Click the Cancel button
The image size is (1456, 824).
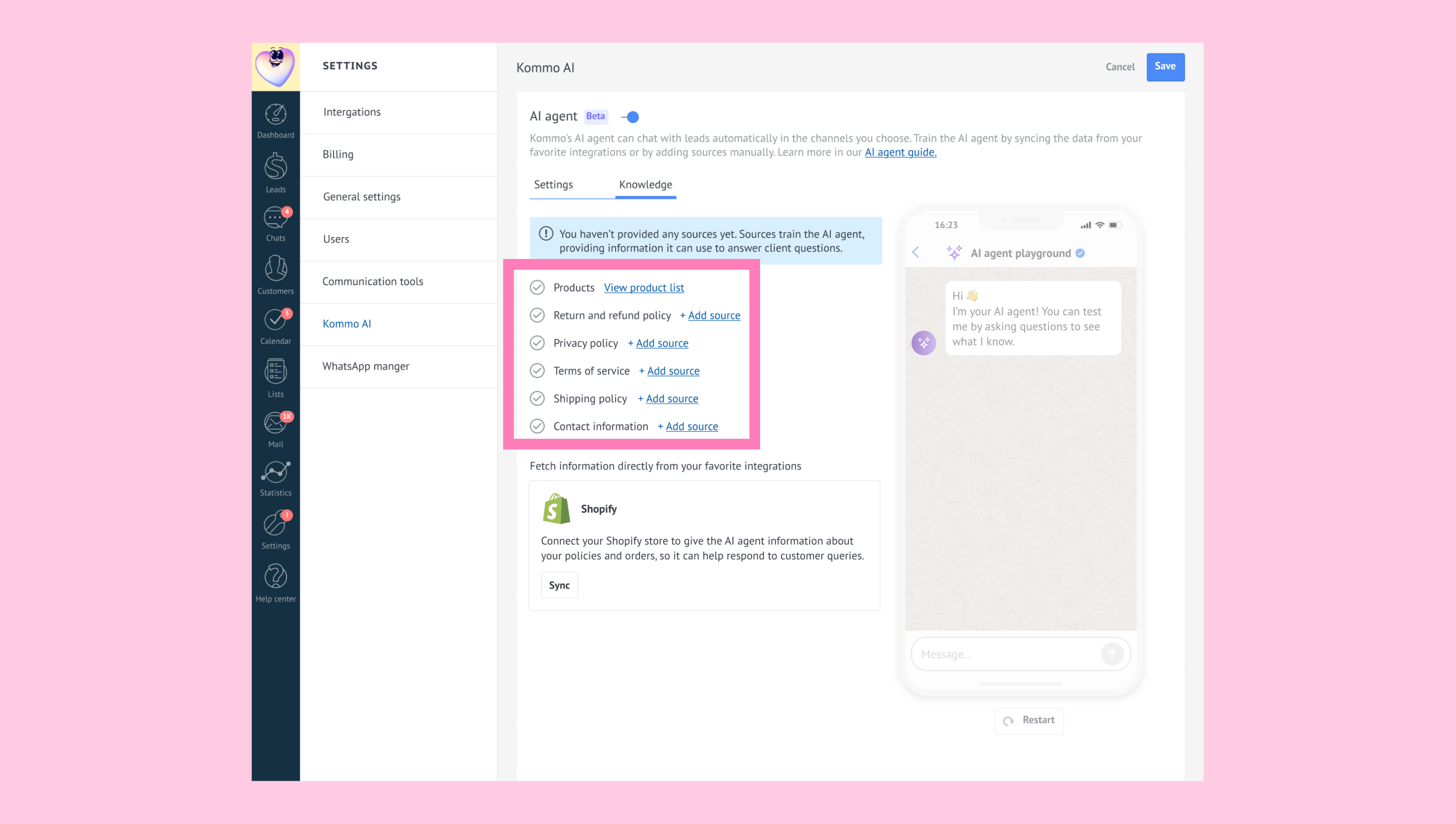coord(1120,67)
